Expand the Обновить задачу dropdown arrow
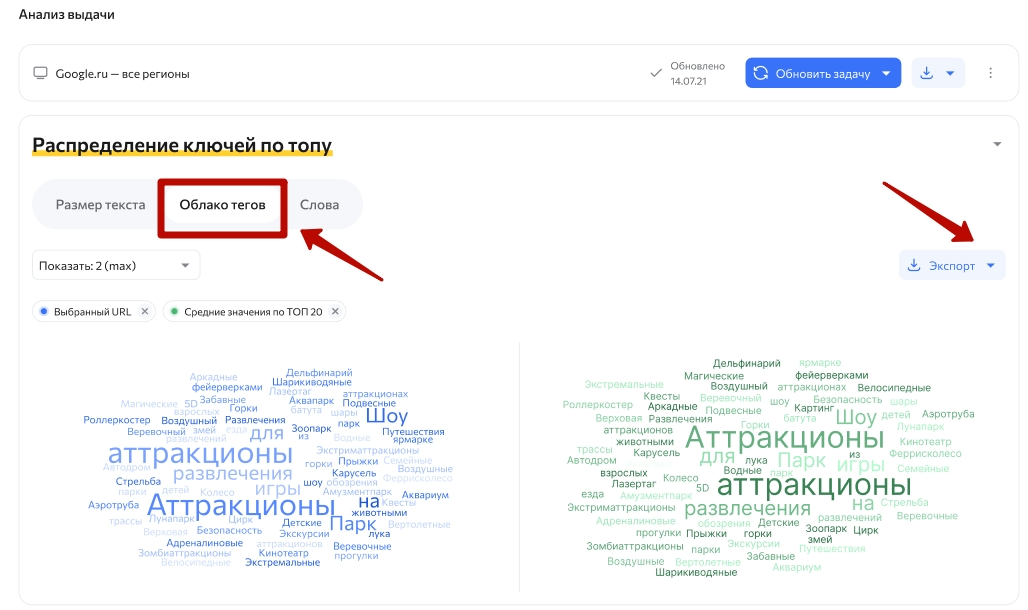This screenshot has height=610, width=1028. (886, 73)
